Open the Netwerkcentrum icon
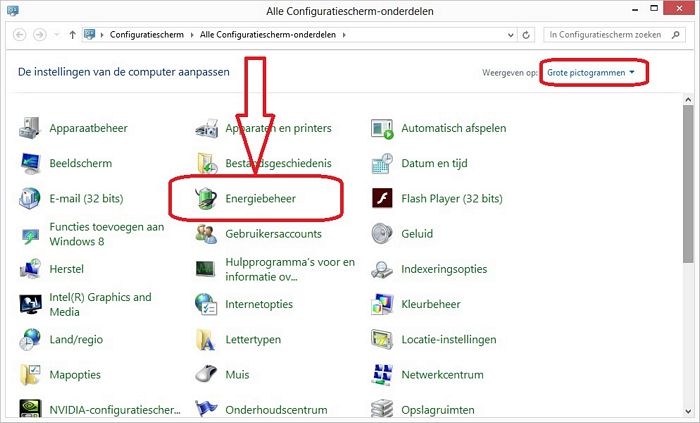This screenshot has height=423, width=700. click(382, 375)
